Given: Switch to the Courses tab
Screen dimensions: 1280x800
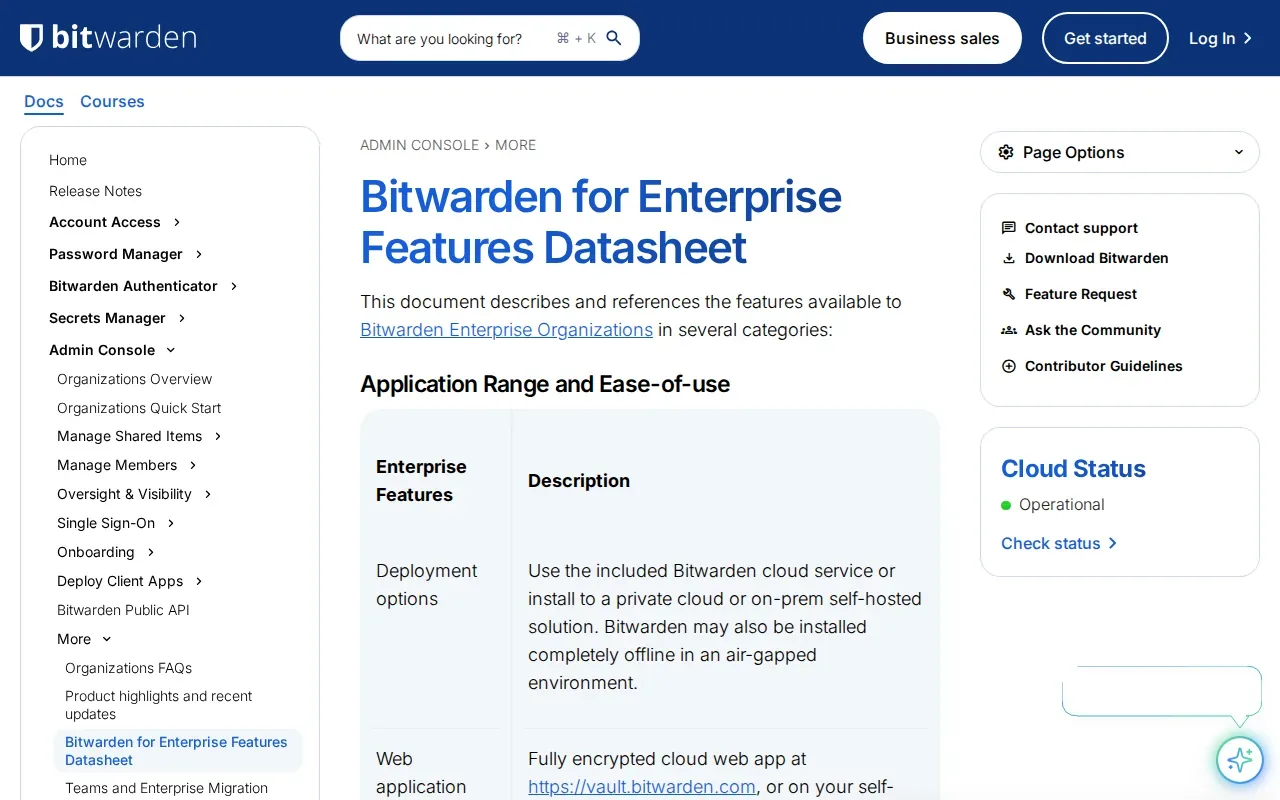Looking at the screenshot, I should (112, 102).
